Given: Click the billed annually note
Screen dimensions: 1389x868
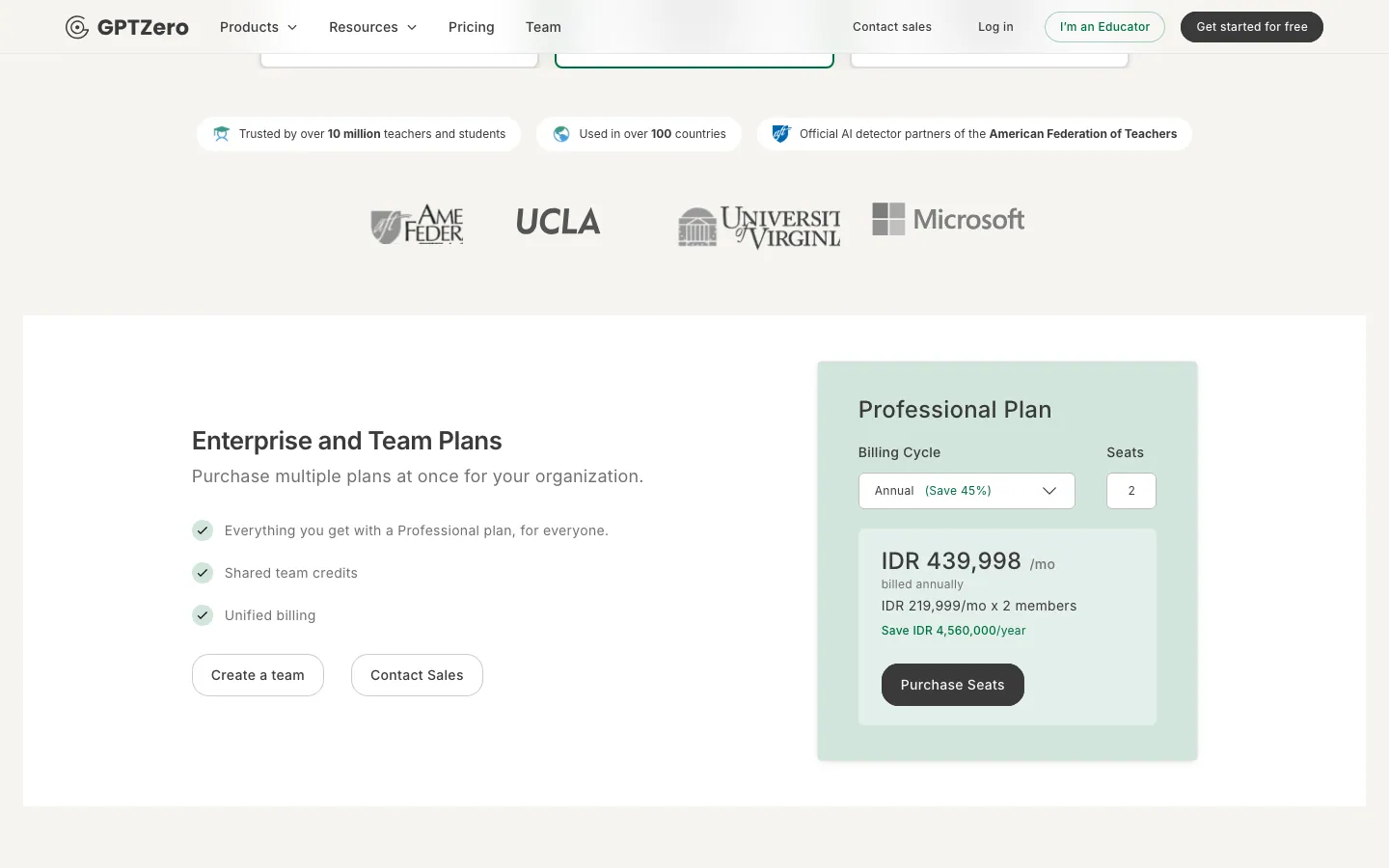Looking at the screenshot, I should tap(922, 584).
